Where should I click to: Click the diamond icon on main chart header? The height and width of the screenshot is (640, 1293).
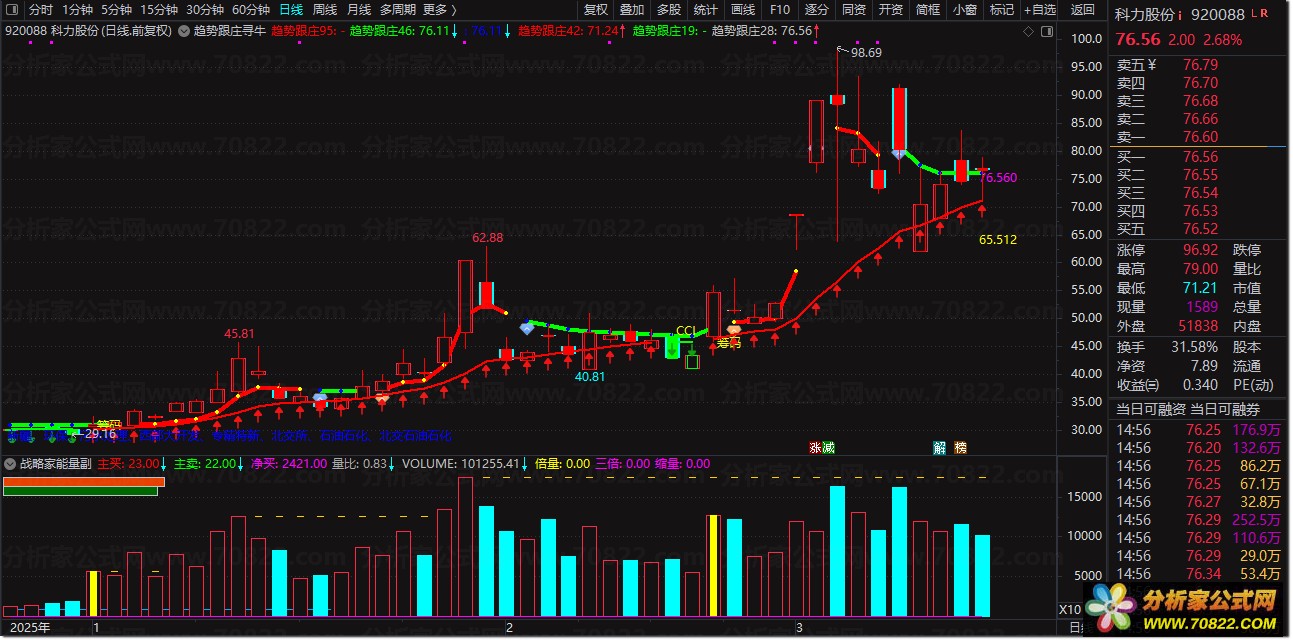click(1030, 31)
